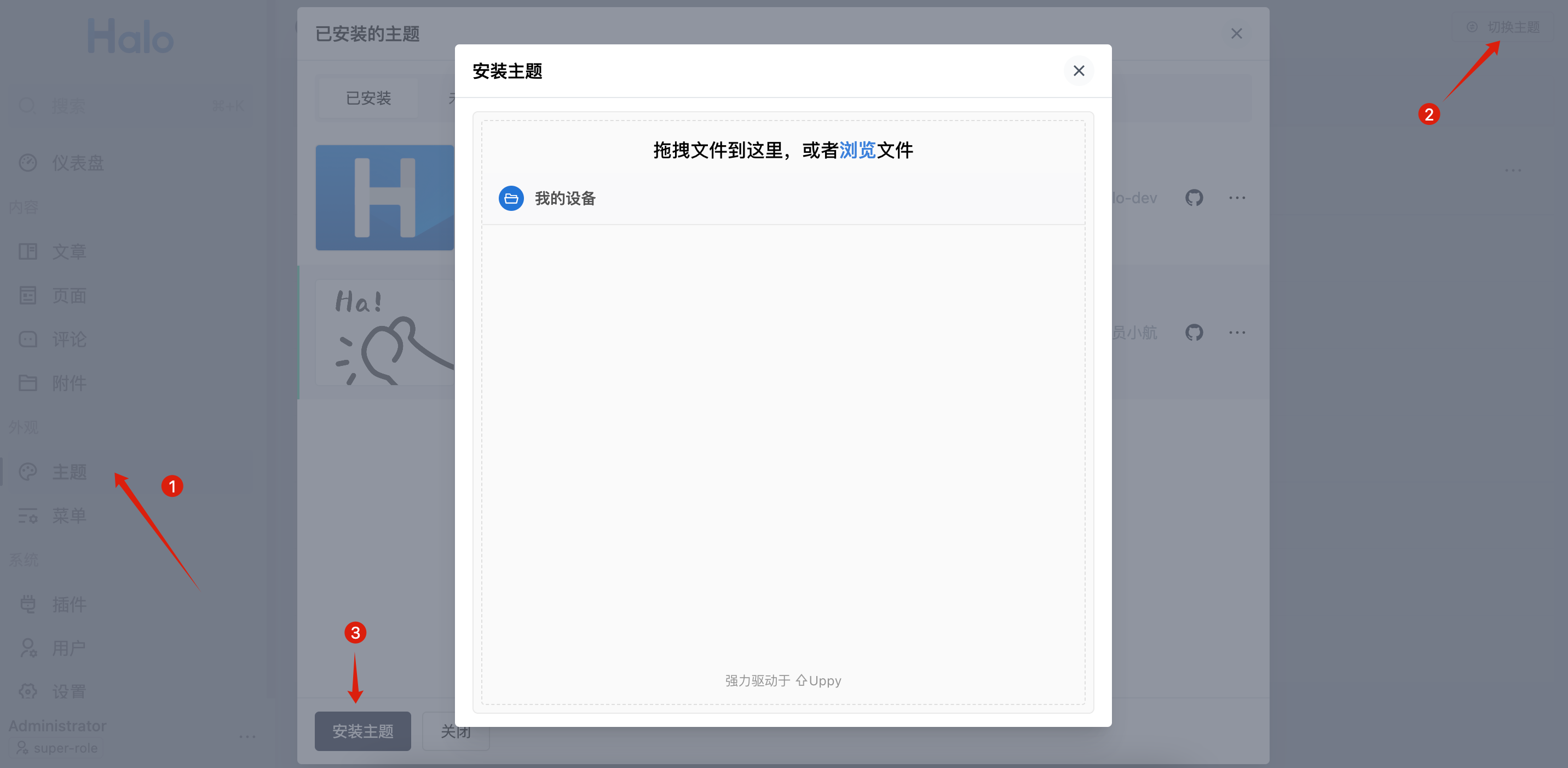Click the "浏览" browse link

(x=857, y=151)
